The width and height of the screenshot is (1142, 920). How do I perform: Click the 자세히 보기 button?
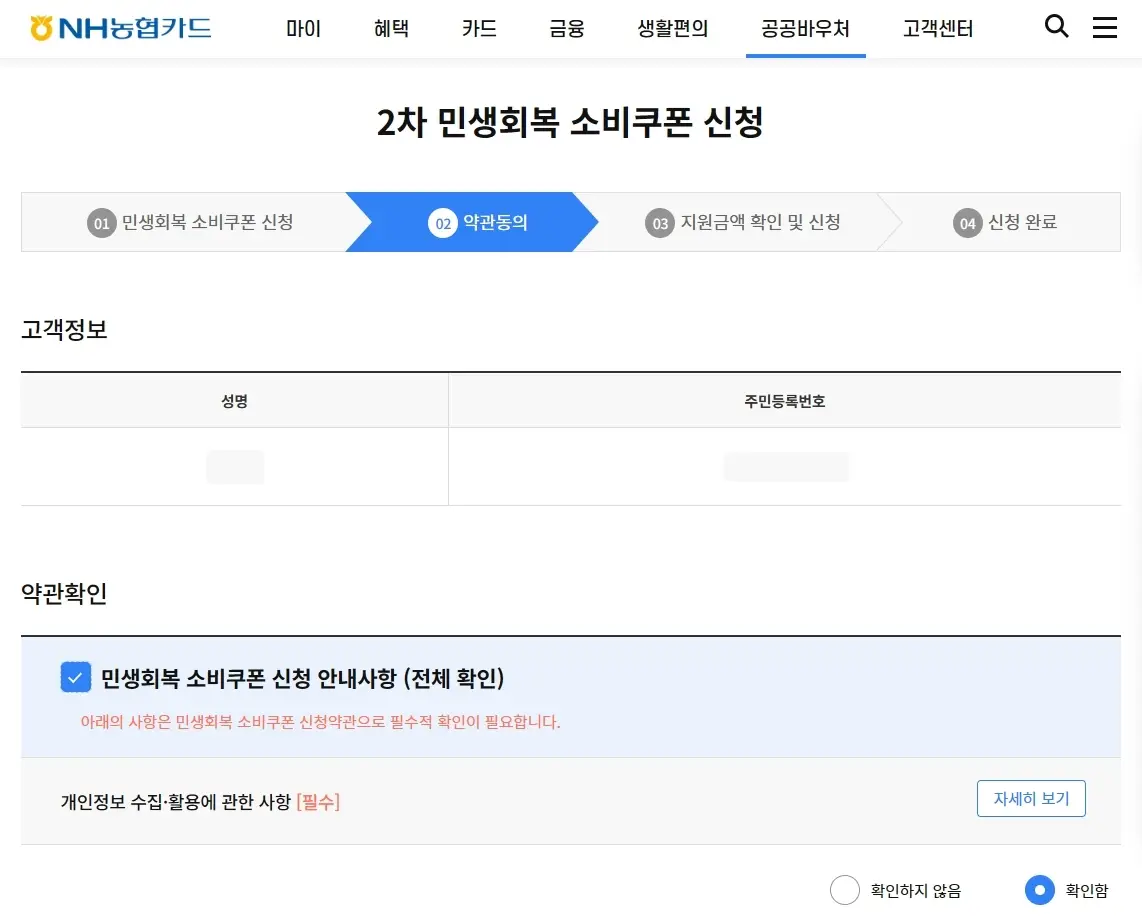pyautogui.click(x=1031, y=798)
